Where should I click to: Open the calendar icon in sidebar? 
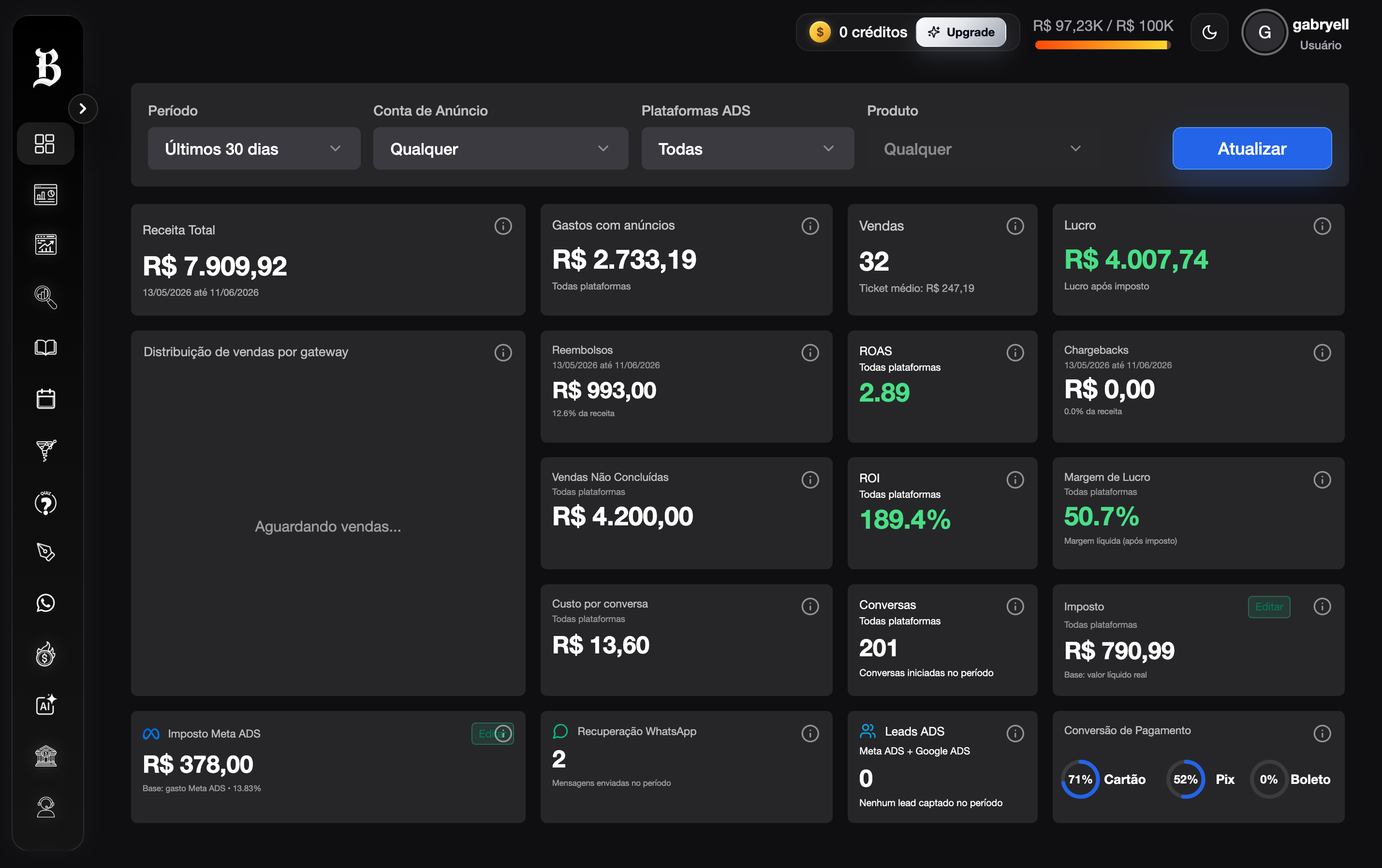point(45,398)
